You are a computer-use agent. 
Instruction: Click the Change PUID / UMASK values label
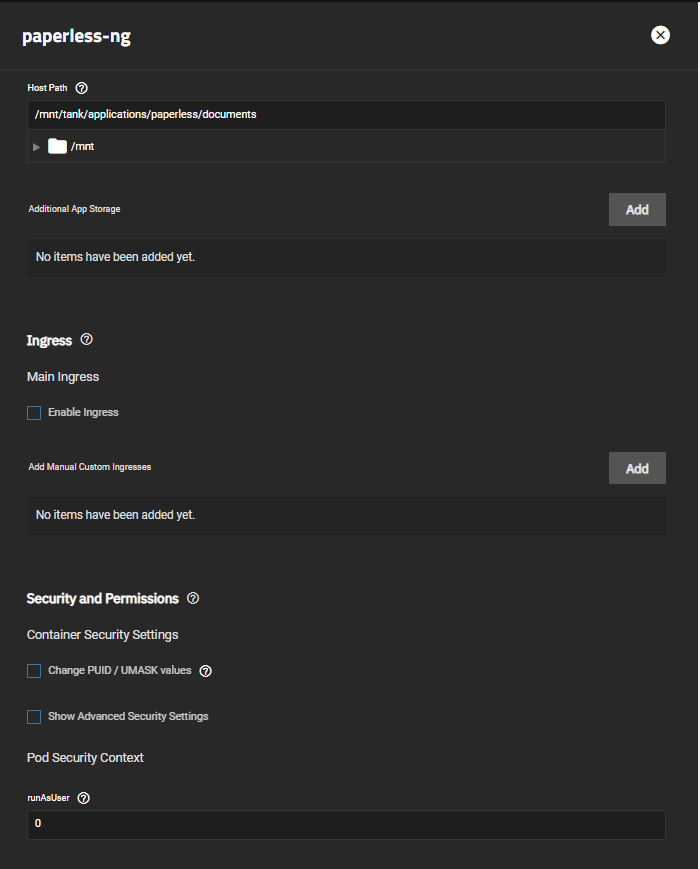pos(120,670)
